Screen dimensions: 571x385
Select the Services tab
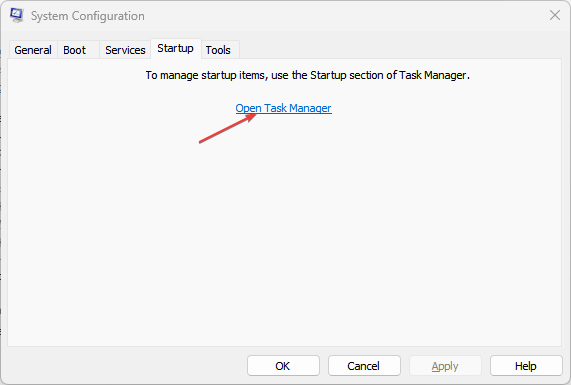point(125,50)
